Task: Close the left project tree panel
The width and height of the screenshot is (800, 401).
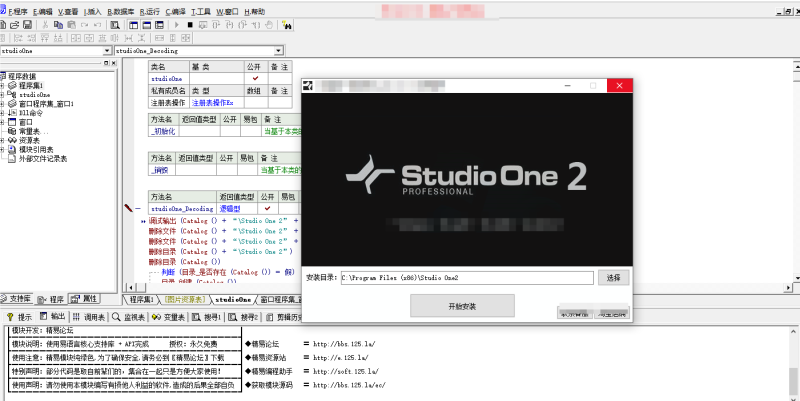Action: point(113,63)
